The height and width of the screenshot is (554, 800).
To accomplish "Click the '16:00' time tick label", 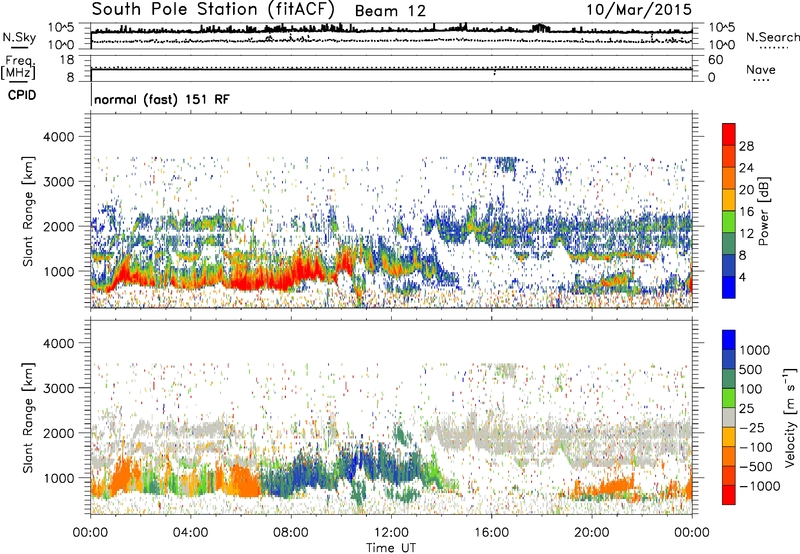I will click(x=491, y=533).
